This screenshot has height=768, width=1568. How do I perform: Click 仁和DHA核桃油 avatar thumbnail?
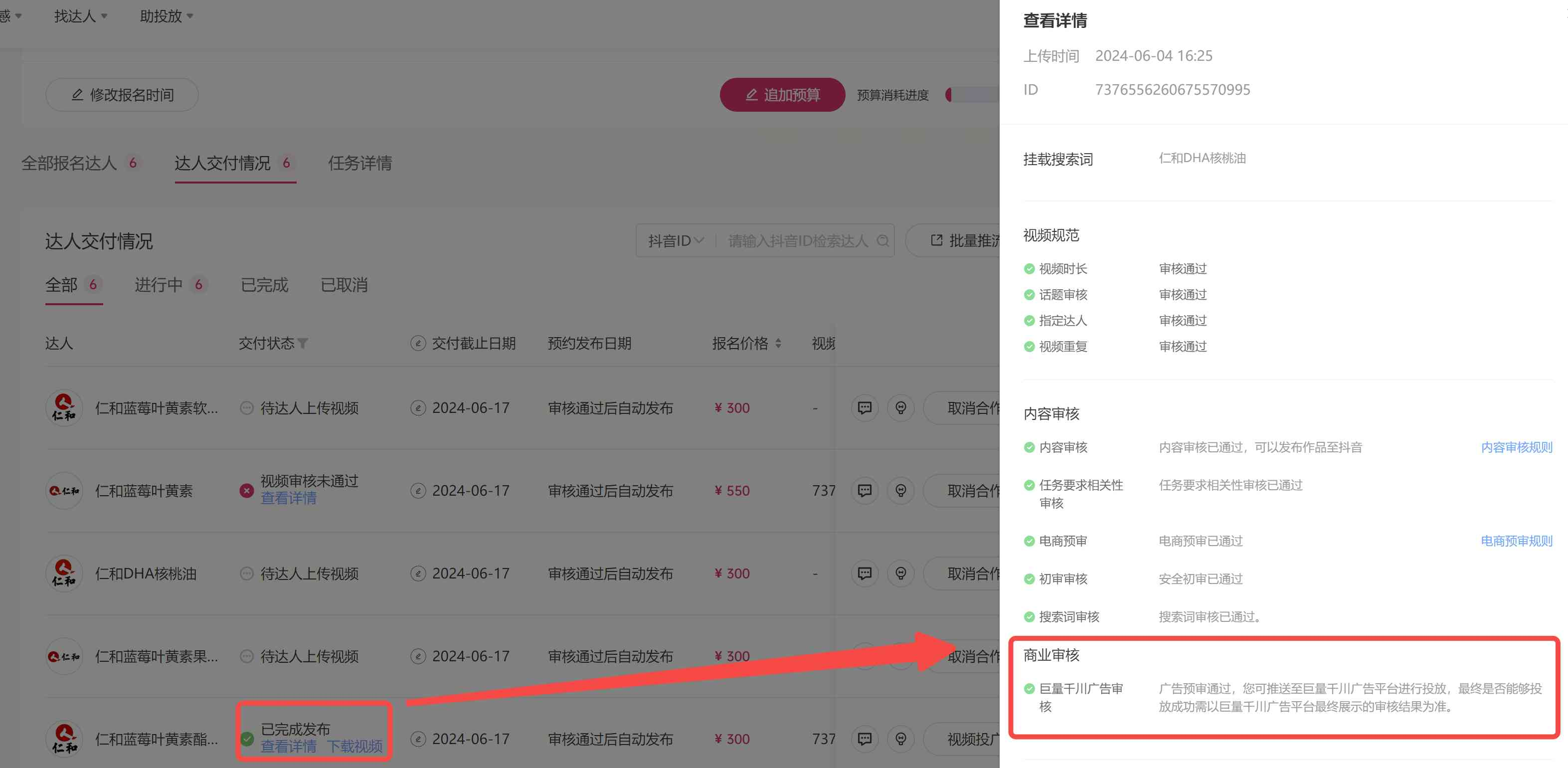[x=64, y=573]
